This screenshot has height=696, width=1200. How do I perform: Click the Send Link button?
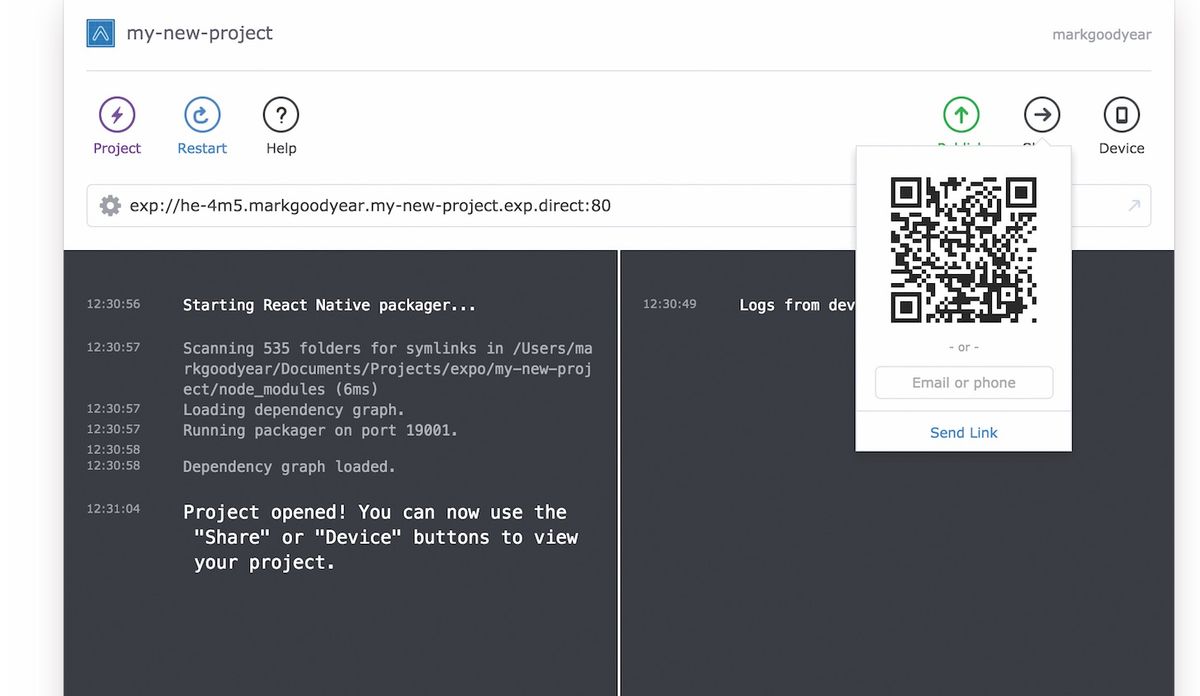point(963,432)
